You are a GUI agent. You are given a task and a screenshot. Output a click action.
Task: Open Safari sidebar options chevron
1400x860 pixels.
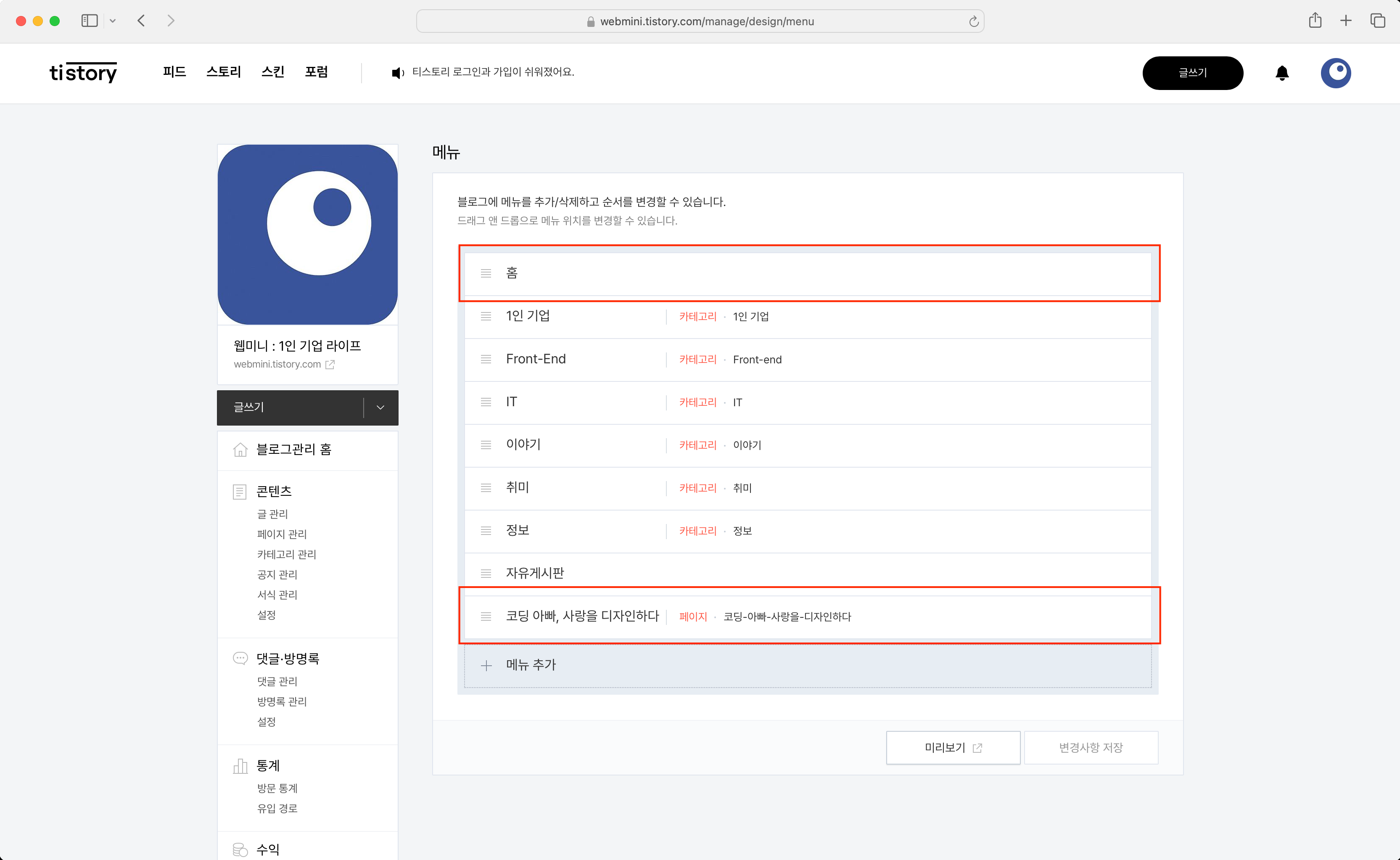click(x=113, y=21)
